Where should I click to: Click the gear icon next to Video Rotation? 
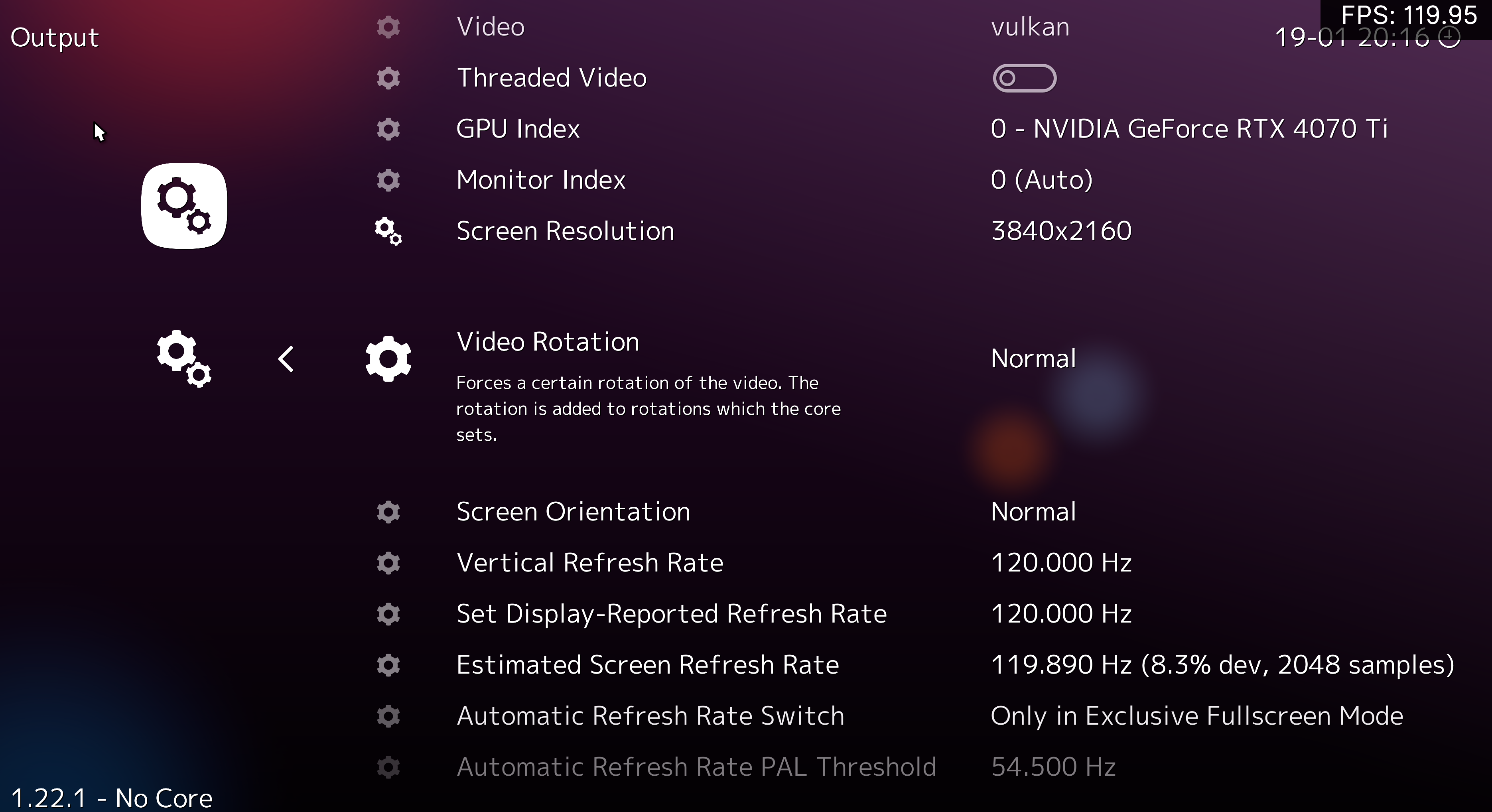(388, 359)
